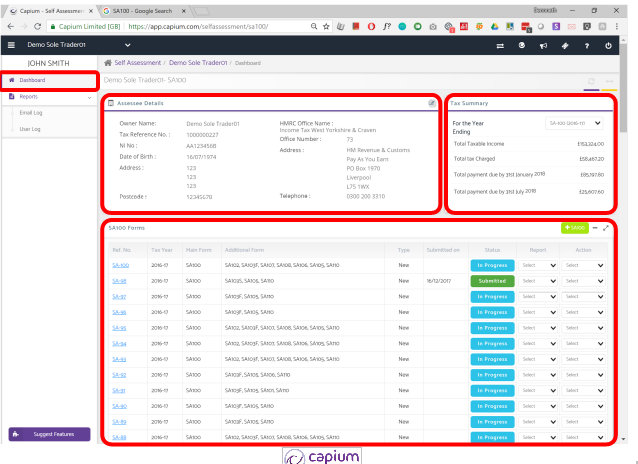Image resolution: width=638 pixels, height=464 pixels.
Task: Click the browser back arrow
Action: tap(11, 26)
